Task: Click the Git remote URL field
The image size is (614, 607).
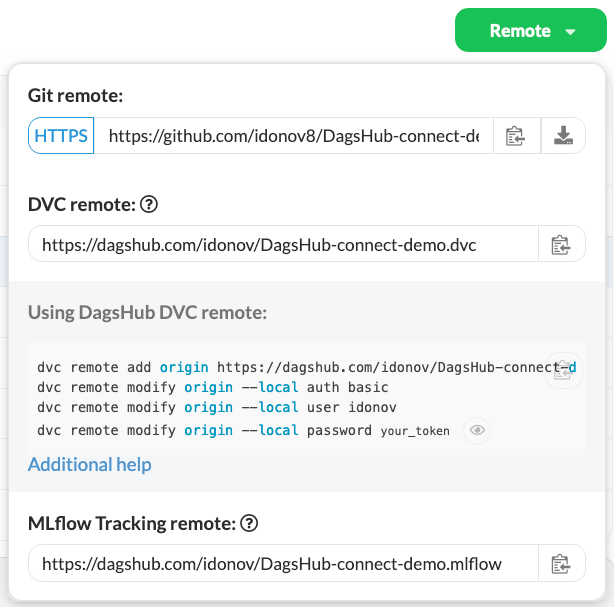Action: [x=293, y=135]
